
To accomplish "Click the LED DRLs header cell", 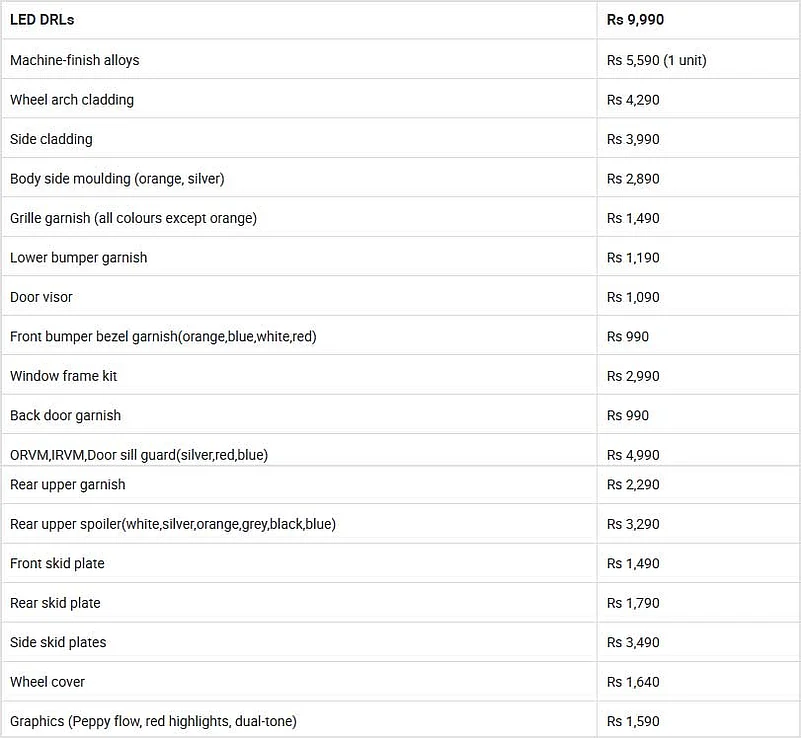I will click(x=42, y=20).
